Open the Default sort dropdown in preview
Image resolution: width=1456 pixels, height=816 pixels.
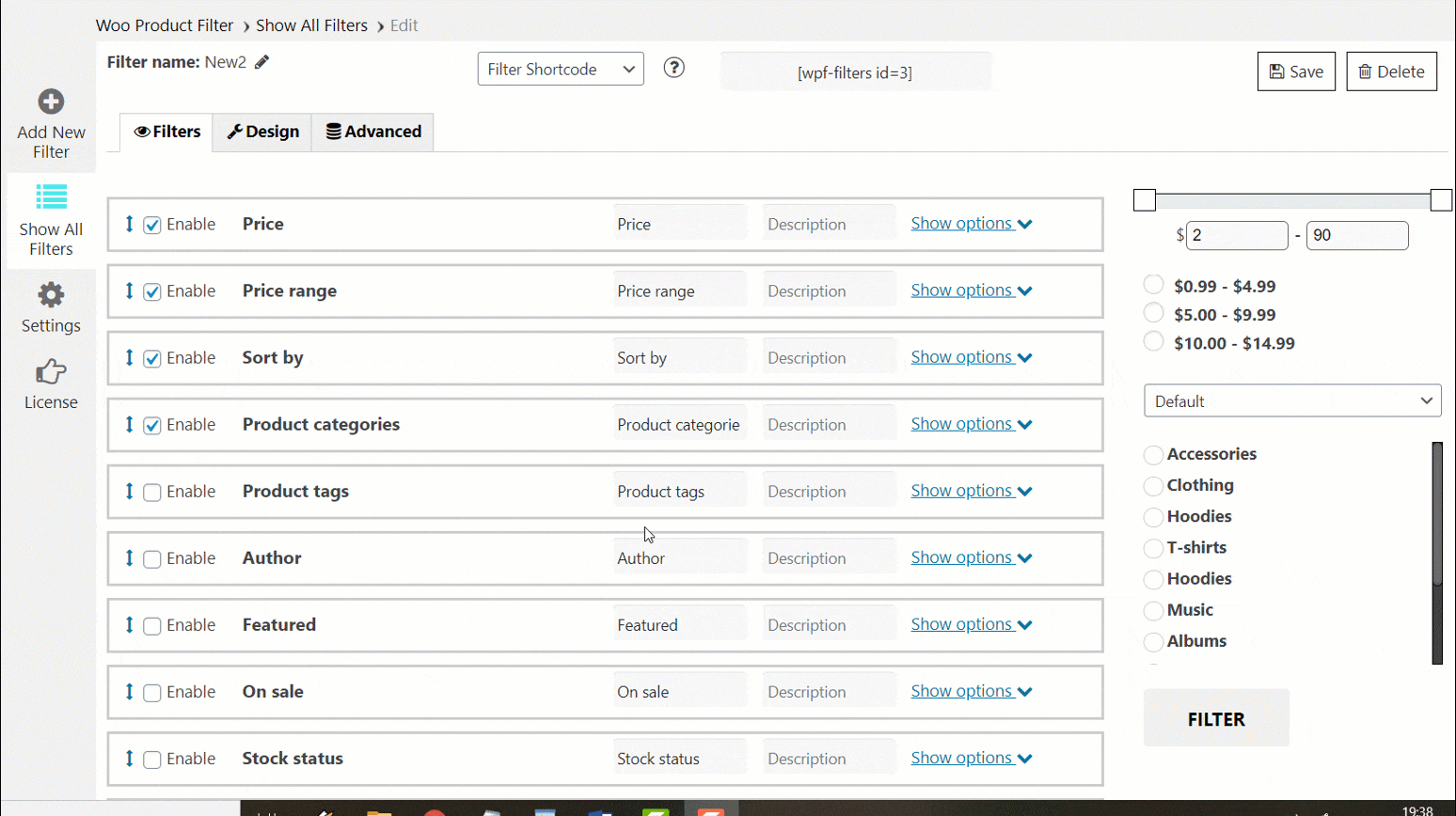[1292, 400]
